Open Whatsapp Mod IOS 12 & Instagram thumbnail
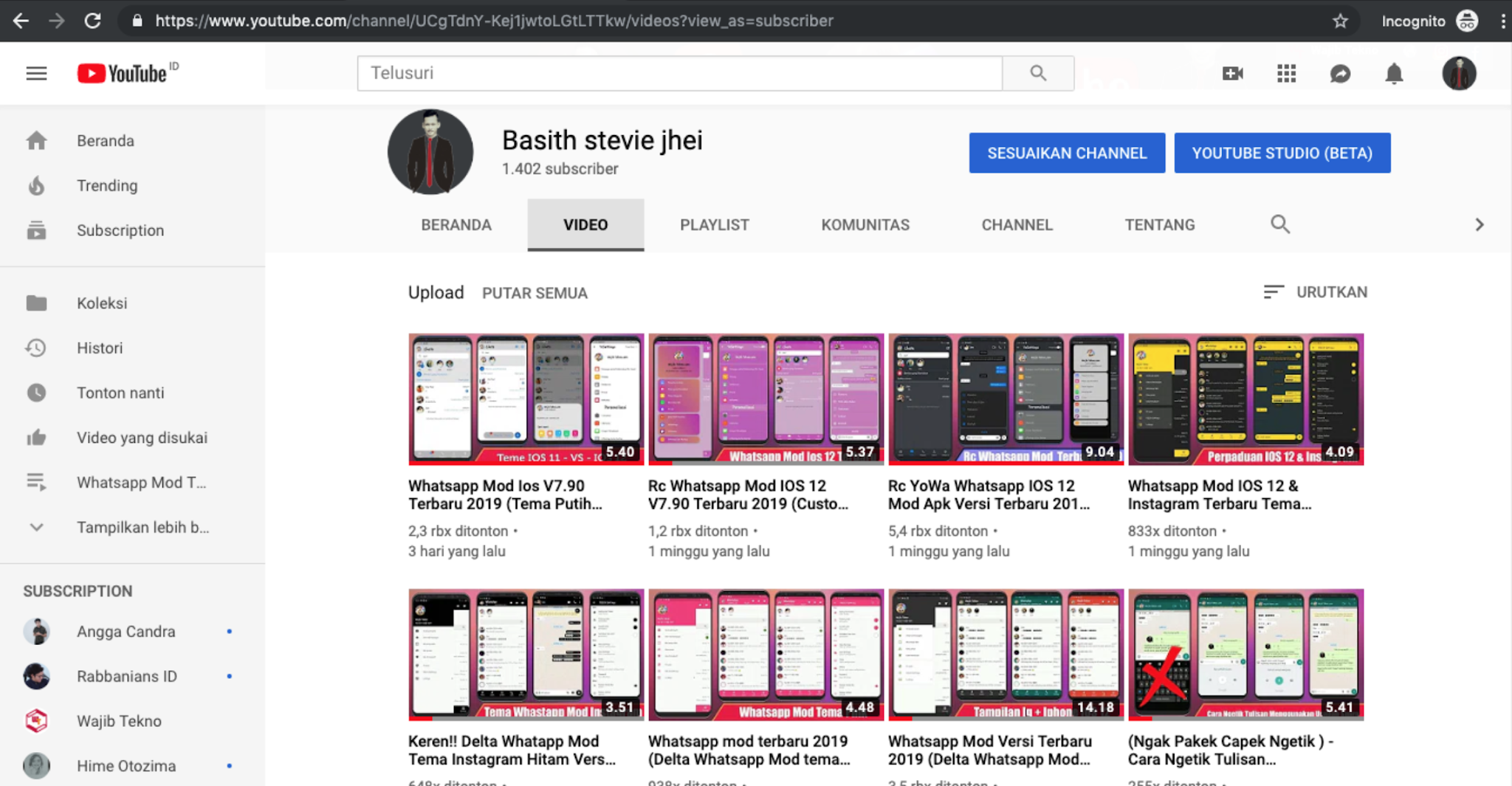The image size is (1512, 786). (1246, 399)
